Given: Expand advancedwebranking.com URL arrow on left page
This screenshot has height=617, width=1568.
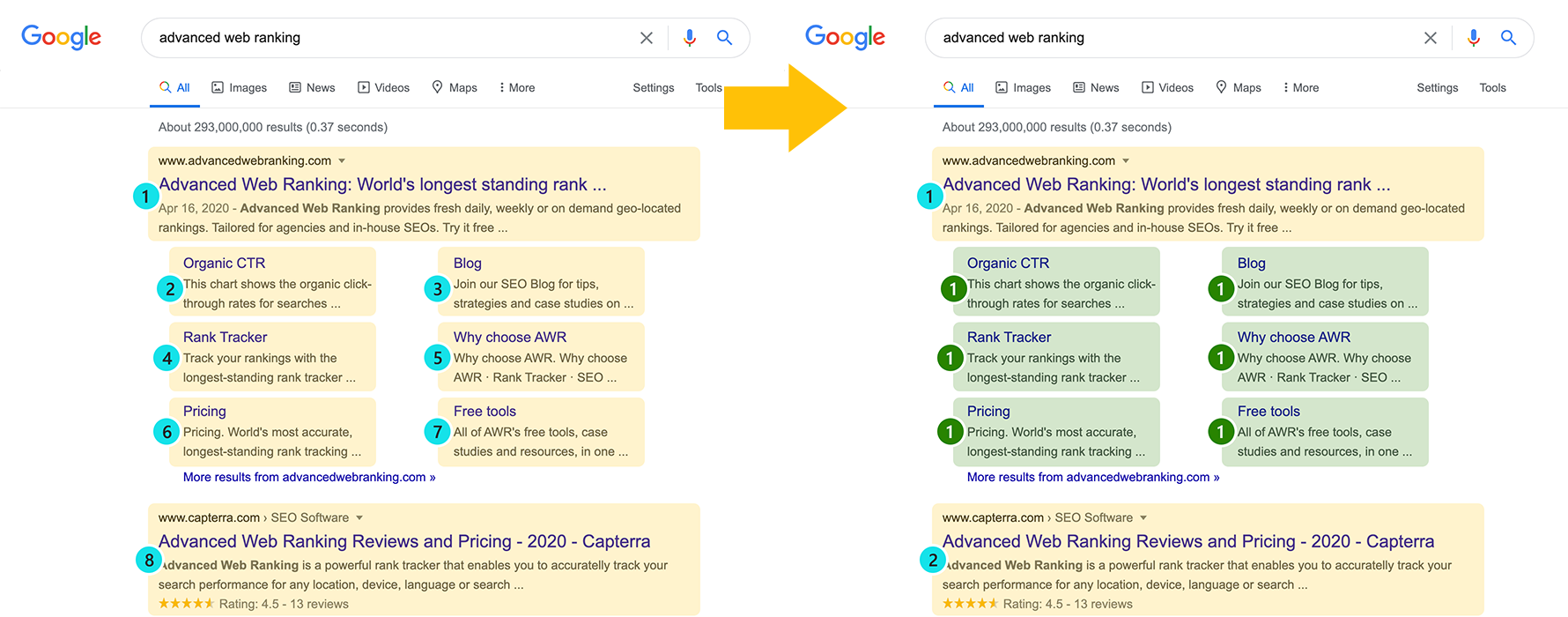Looking at the screenshot, I should coord(342,160).
